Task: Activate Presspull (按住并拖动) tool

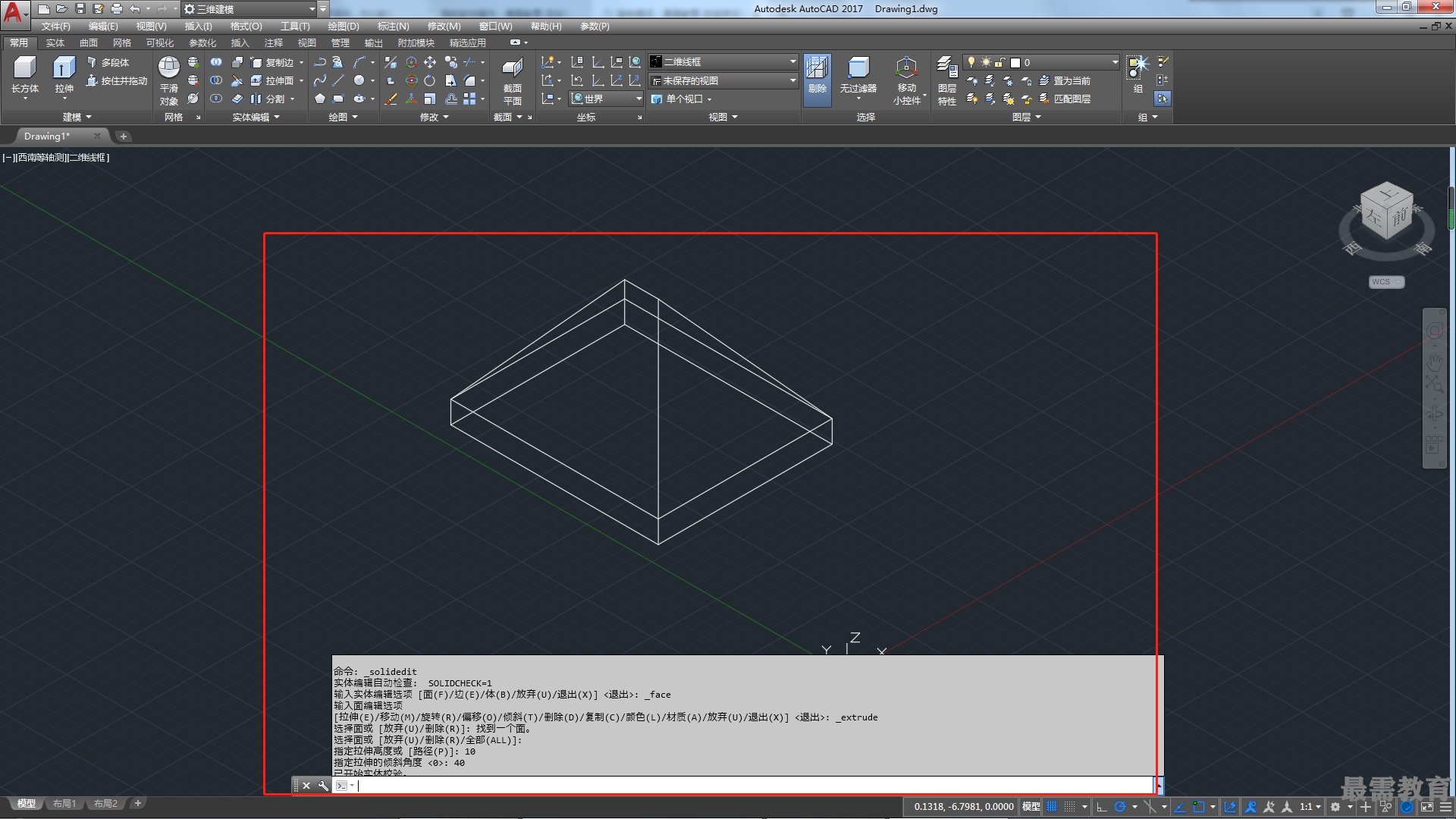Action: pyautogui.click(x=117, y=80)
